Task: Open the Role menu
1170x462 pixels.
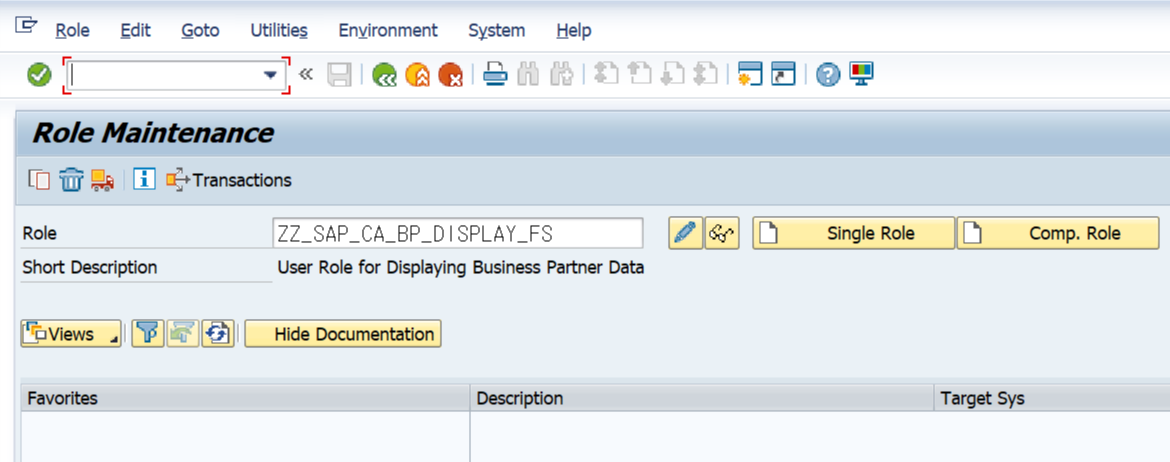Action: pyautogui.click(x=72, y=31)
